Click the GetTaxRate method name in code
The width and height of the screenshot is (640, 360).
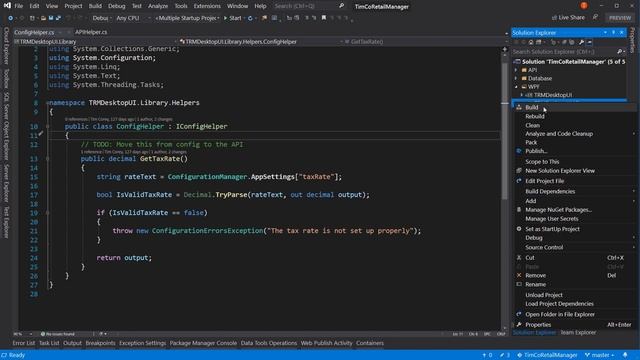[x=160, y=159]
